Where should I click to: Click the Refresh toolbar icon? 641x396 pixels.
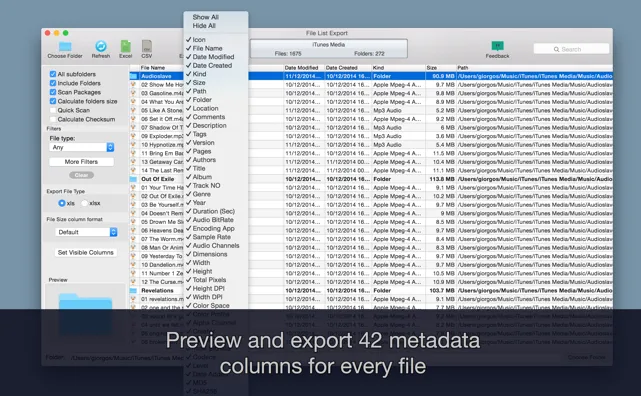coord(101,46)
